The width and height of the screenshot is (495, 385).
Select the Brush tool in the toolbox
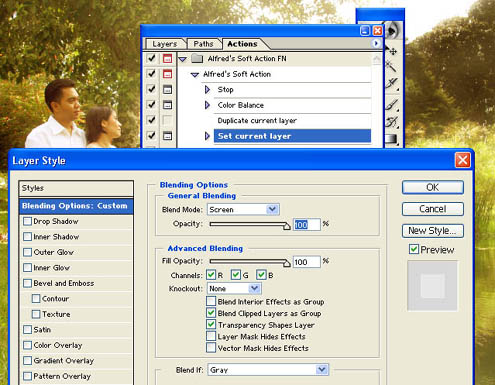click(392, 105)
